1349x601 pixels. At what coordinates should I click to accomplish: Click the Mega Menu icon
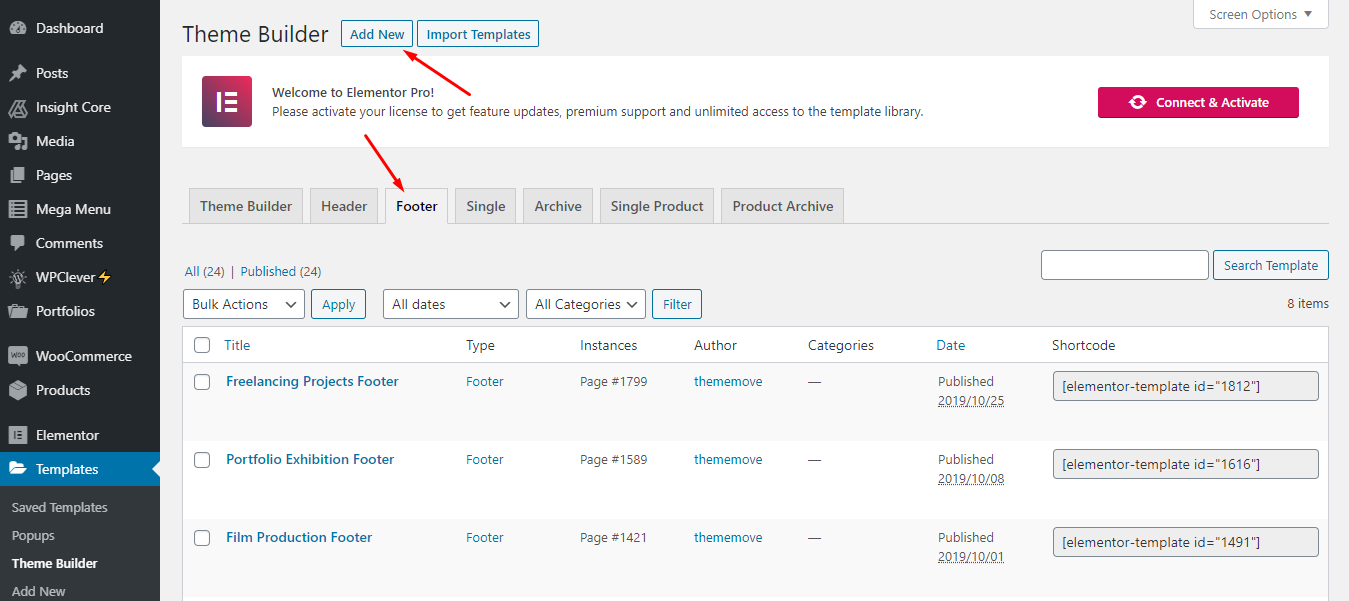pyautogui.click(x=17, y=209)
